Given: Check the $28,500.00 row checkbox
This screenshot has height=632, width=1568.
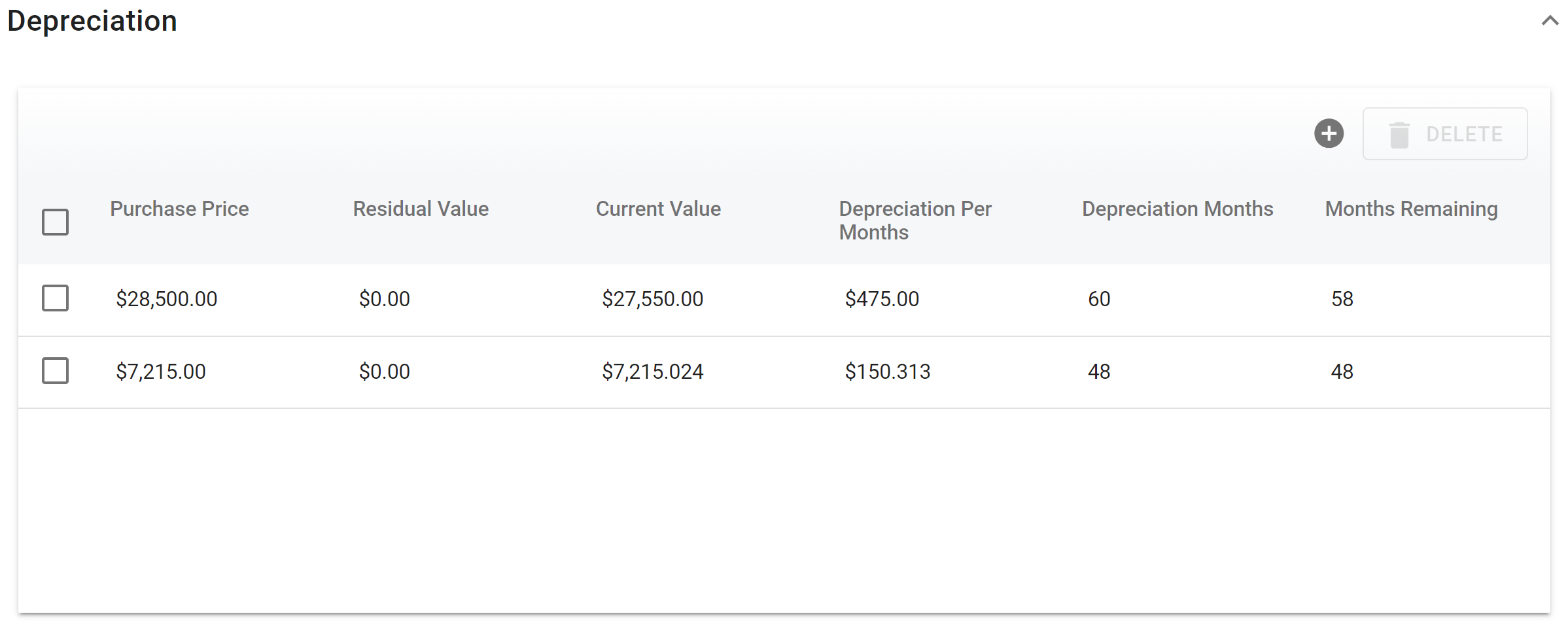Looking at the screenshot, I should pos(56,298).
